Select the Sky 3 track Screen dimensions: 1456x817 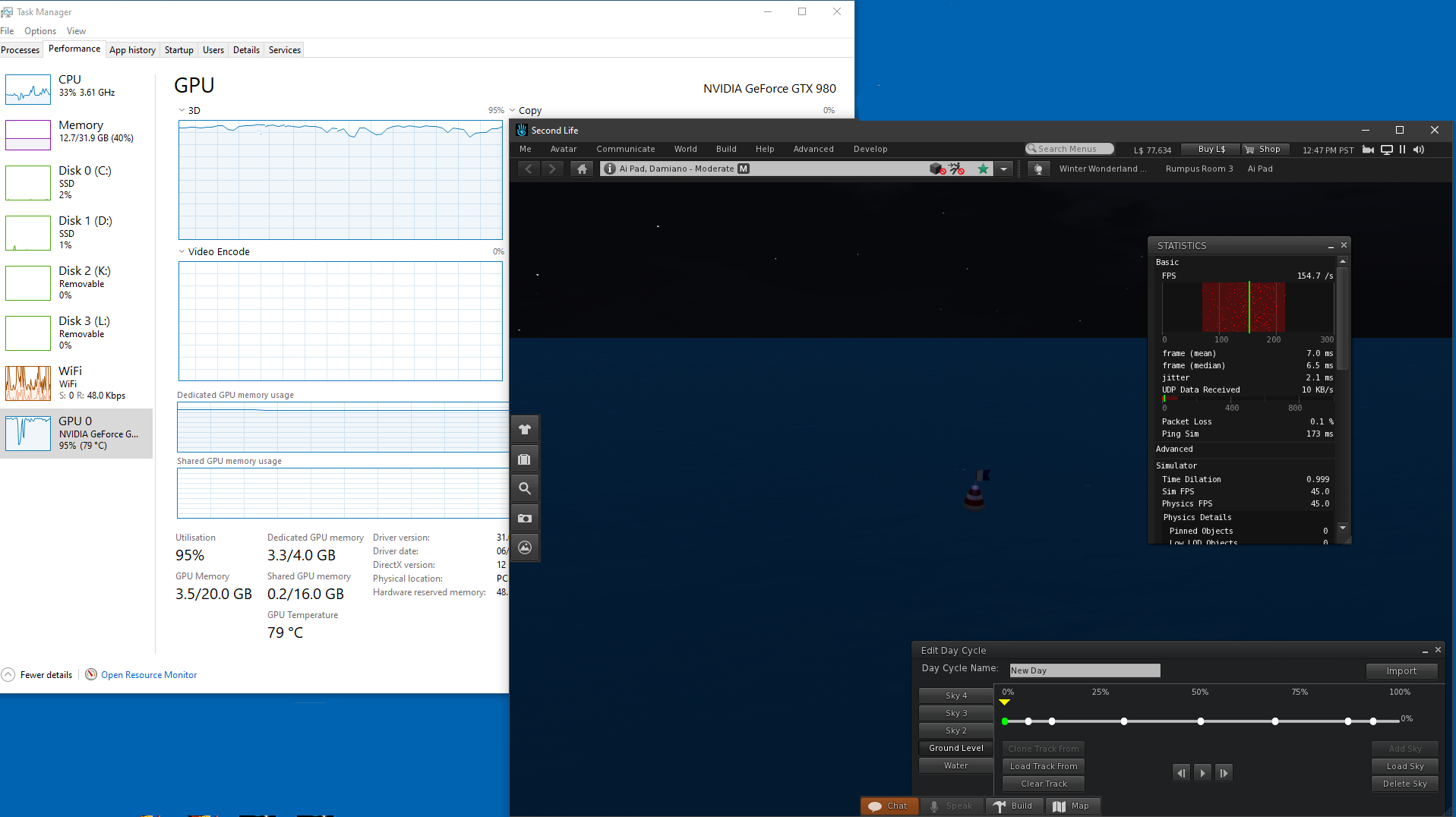coord(956,713)
